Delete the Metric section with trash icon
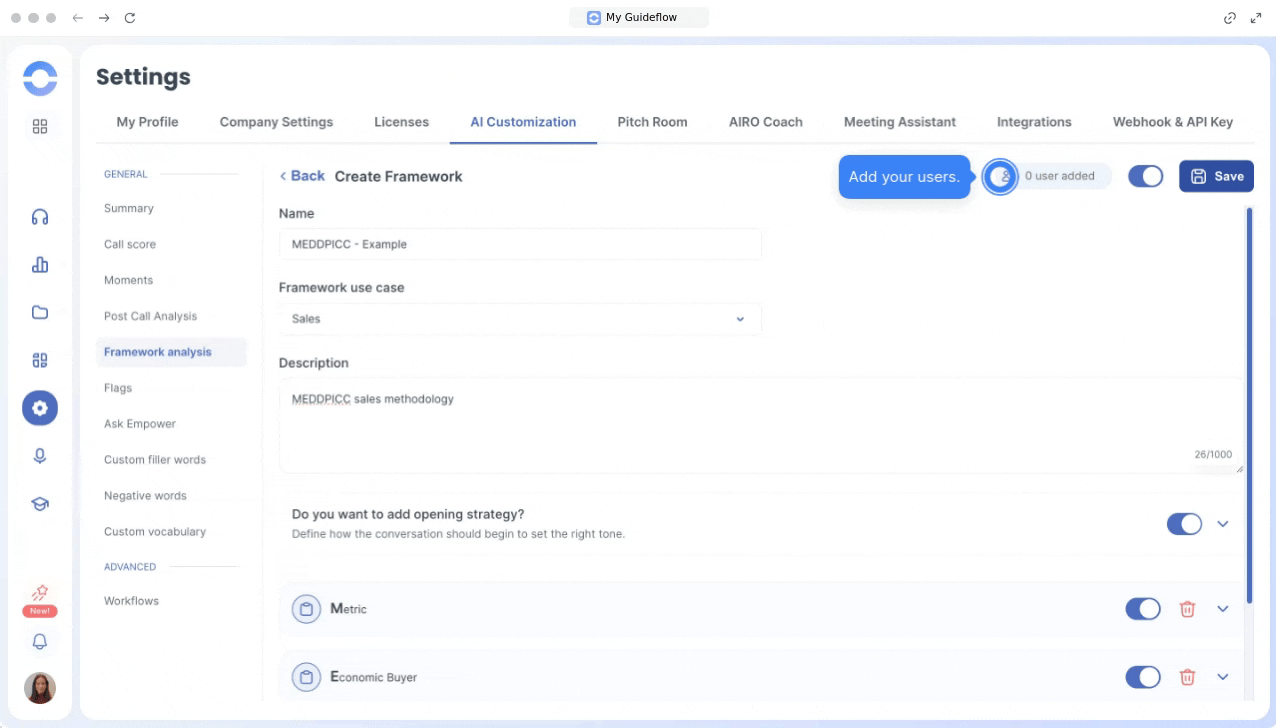 [1187, 609]
